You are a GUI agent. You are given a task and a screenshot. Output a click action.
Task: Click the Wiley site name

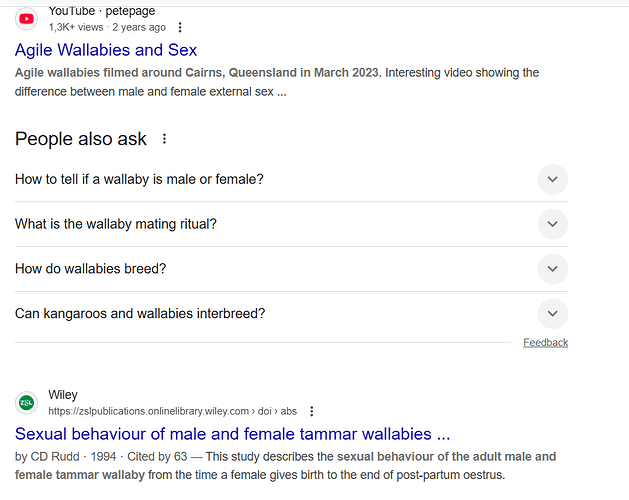click(63, 395)
